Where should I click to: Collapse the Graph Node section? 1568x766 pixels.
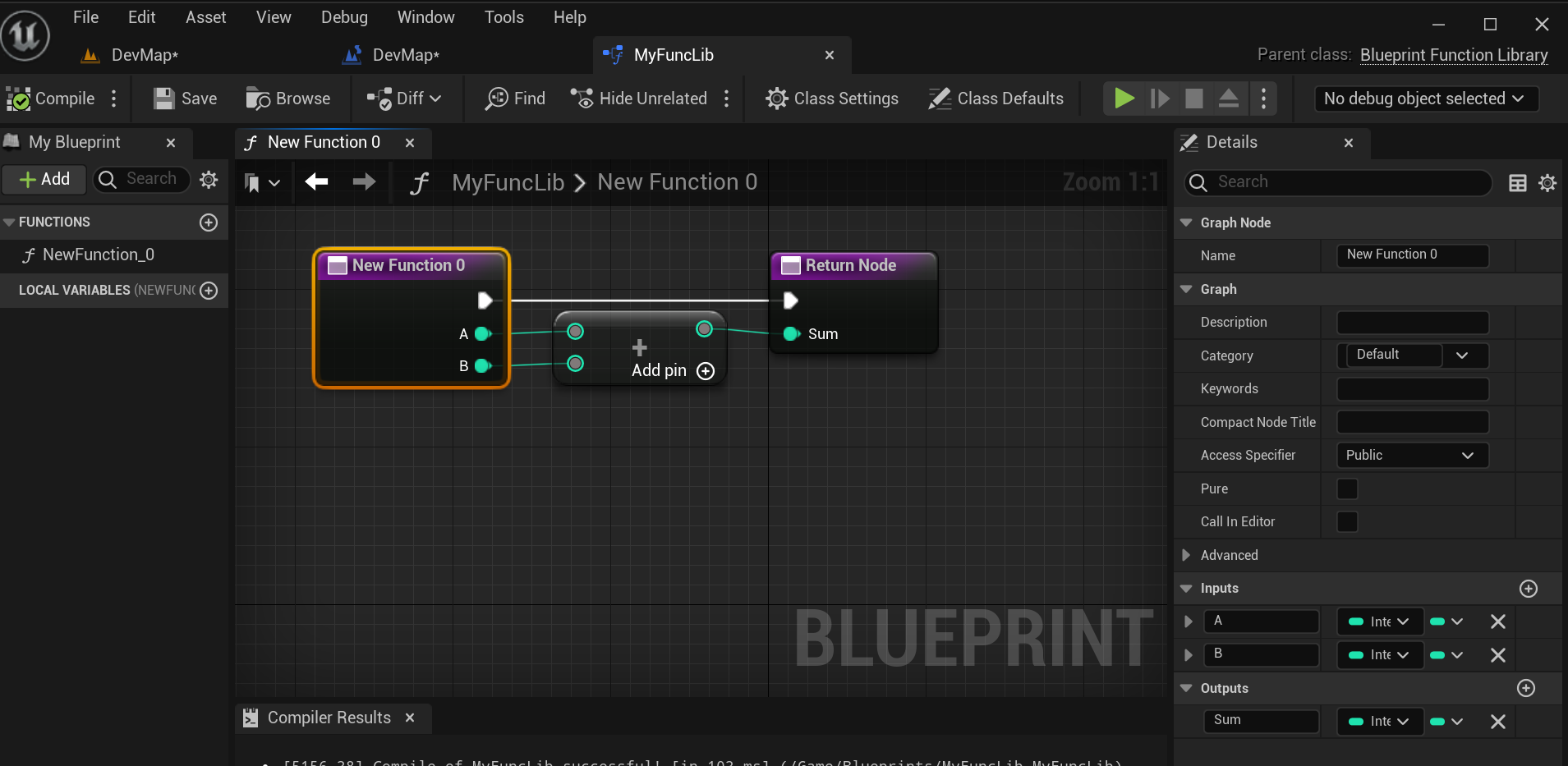coord(1186,222)
